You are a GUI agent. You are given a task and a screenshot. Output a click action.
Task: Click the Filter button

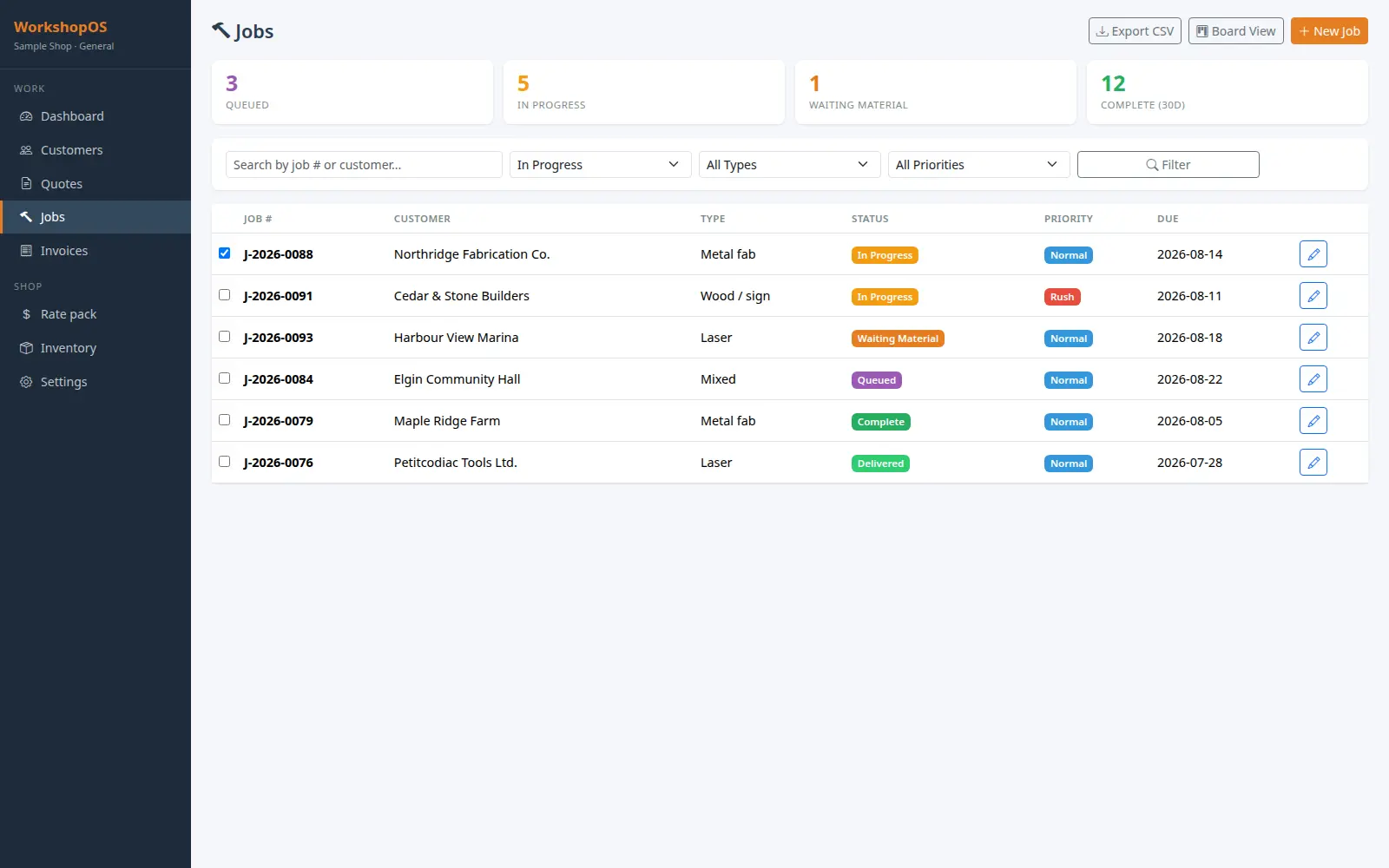1168,165
